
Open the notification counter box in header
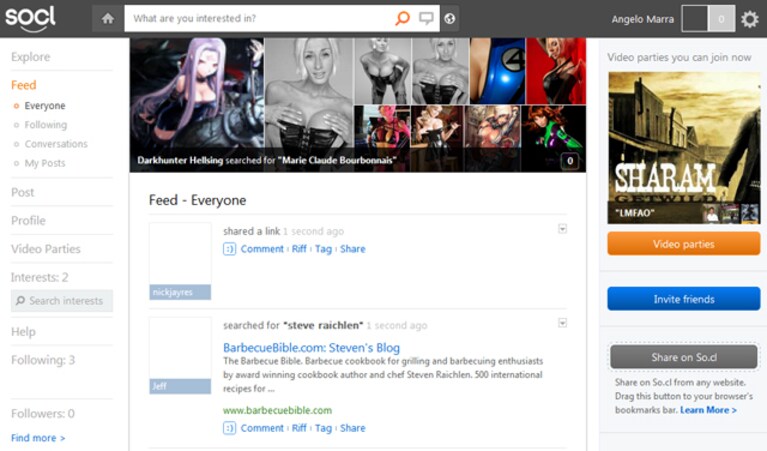pyautogui.click(x=721, y=19)
